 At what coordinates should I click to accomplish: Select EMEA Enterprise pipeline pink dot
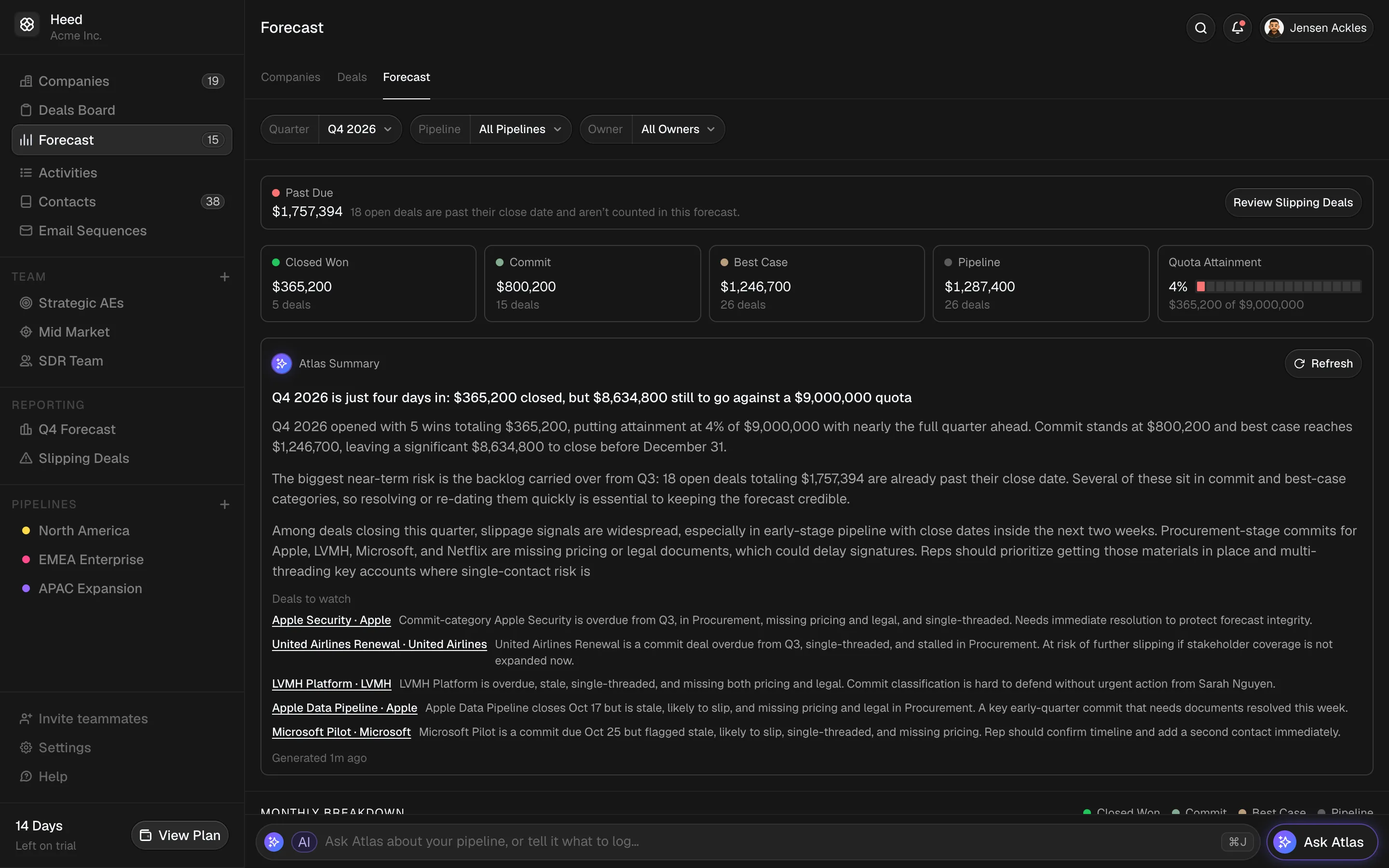point(26,559)
